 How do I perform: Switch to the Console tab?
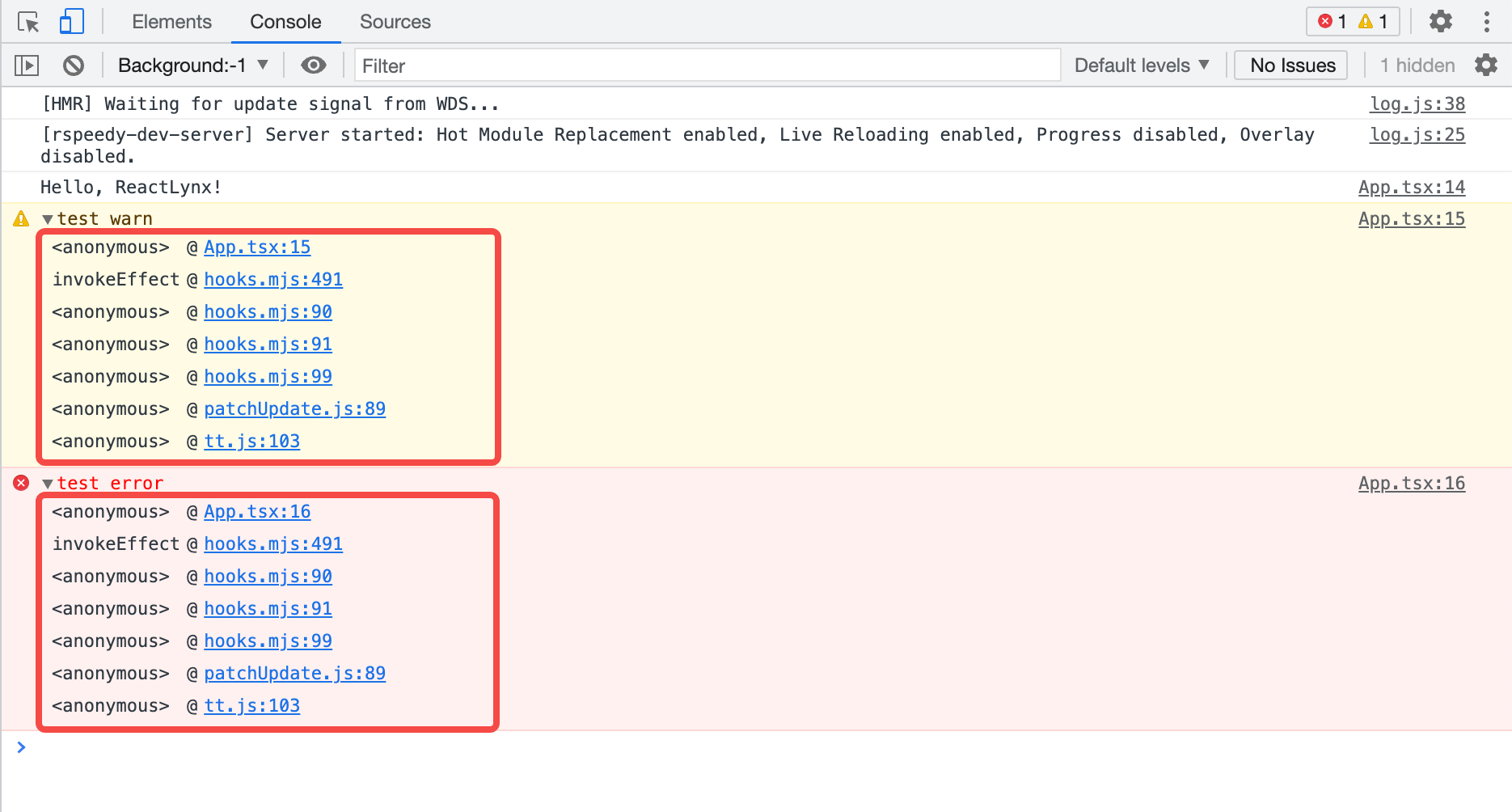[285, 22]
